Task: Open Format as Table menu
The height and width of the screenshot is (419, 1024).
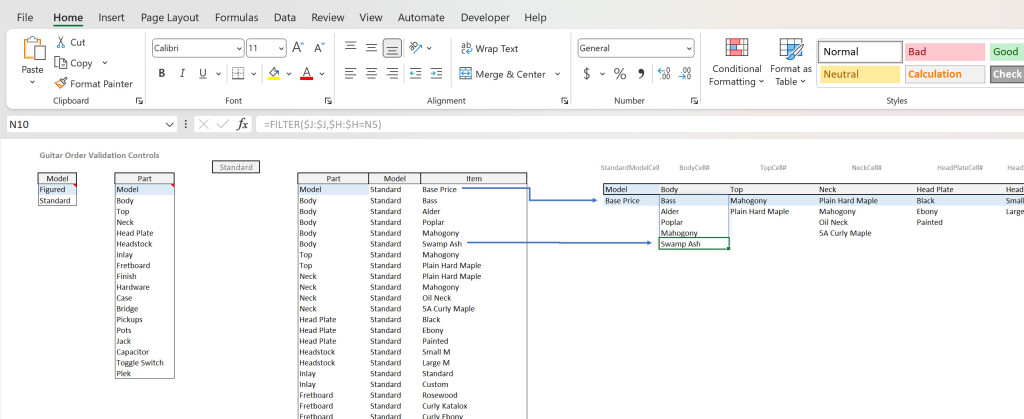Action: 791,63
